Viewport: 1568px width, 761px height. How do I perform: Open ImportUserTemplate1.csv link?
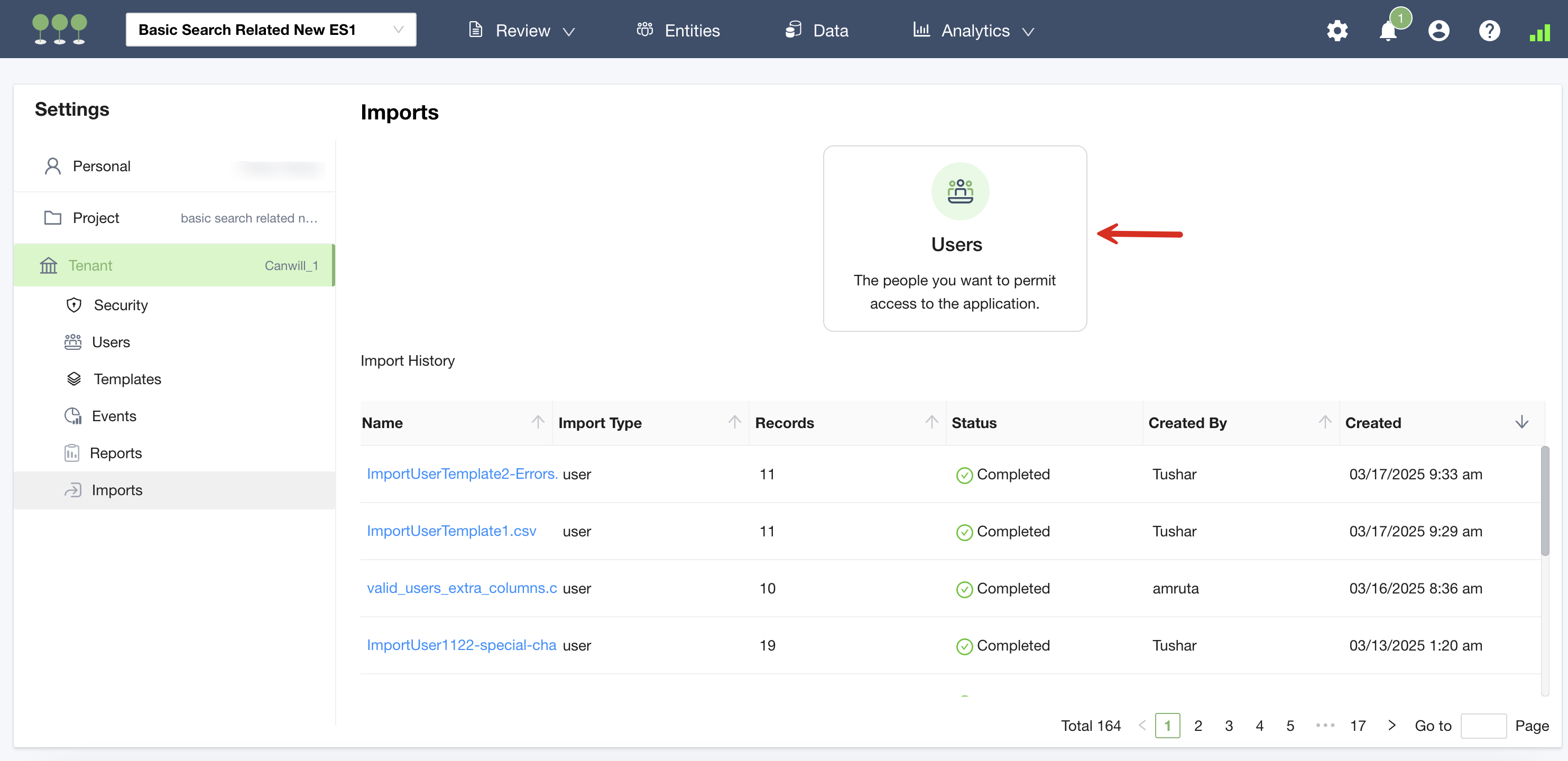click(451, 531)
